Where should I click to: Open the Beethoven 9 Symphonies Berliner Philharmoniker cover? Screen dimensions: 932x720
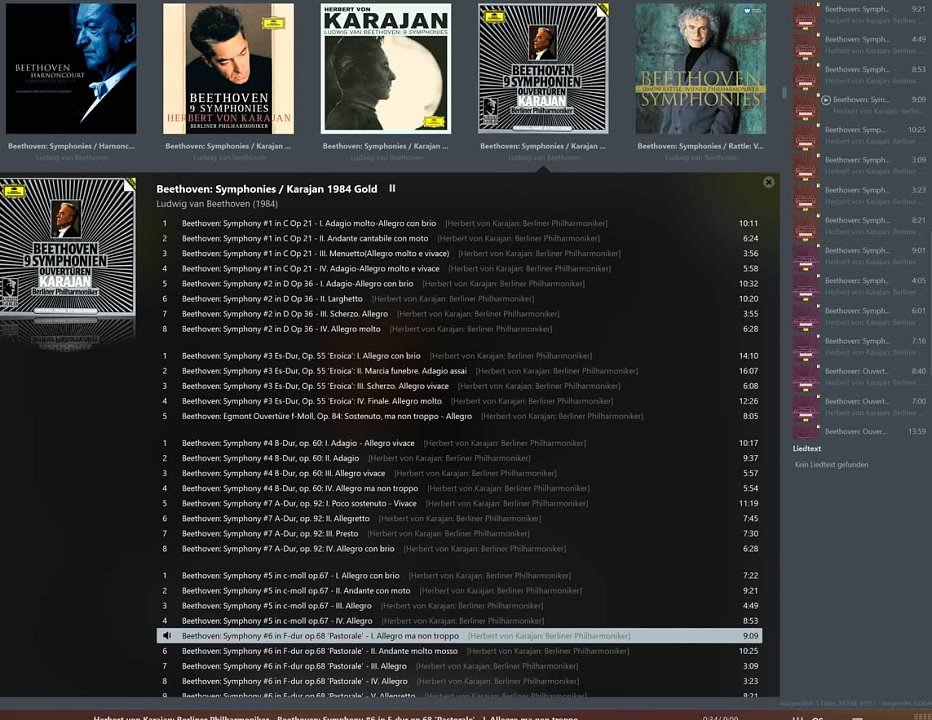[228, 68]
